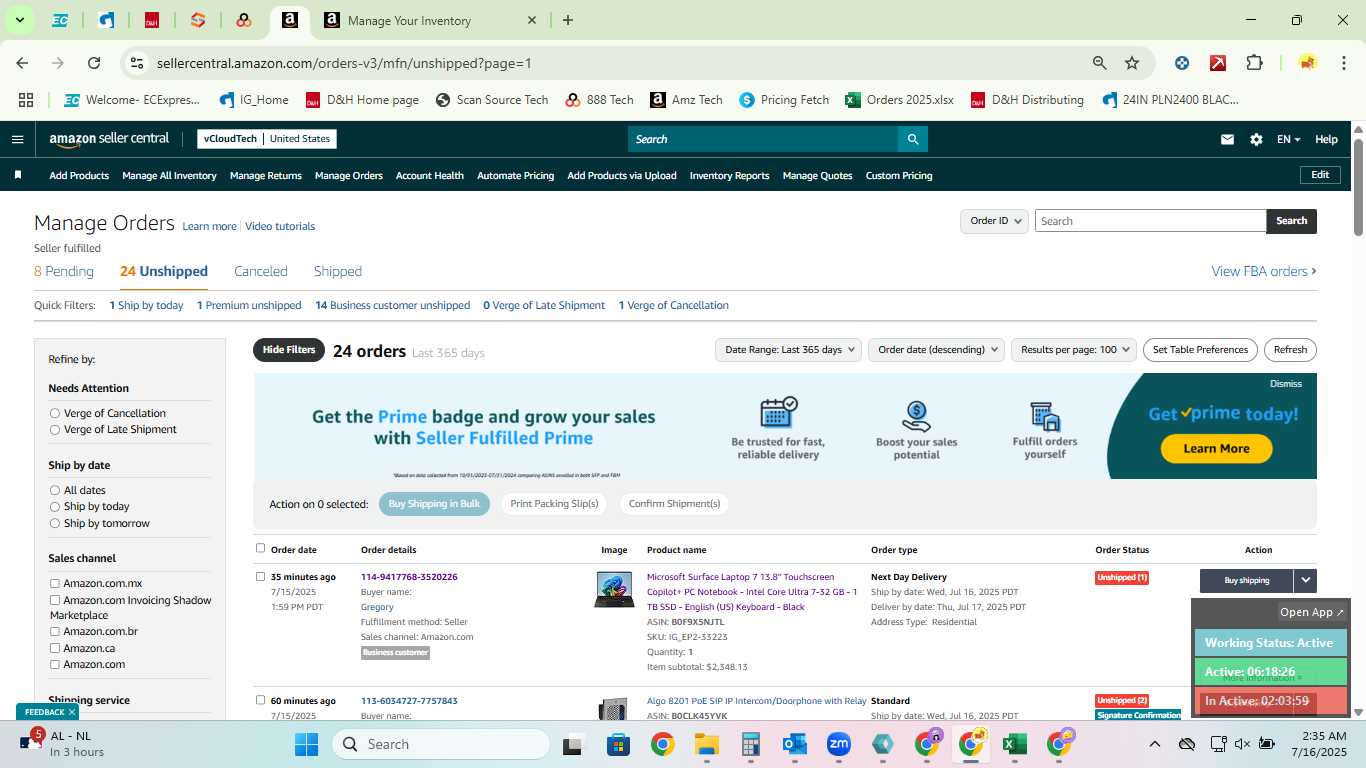Viewport: 1366px width, 768px height.
Task: Open Order date (descending) sort dropdown
Action: [936, 350]
